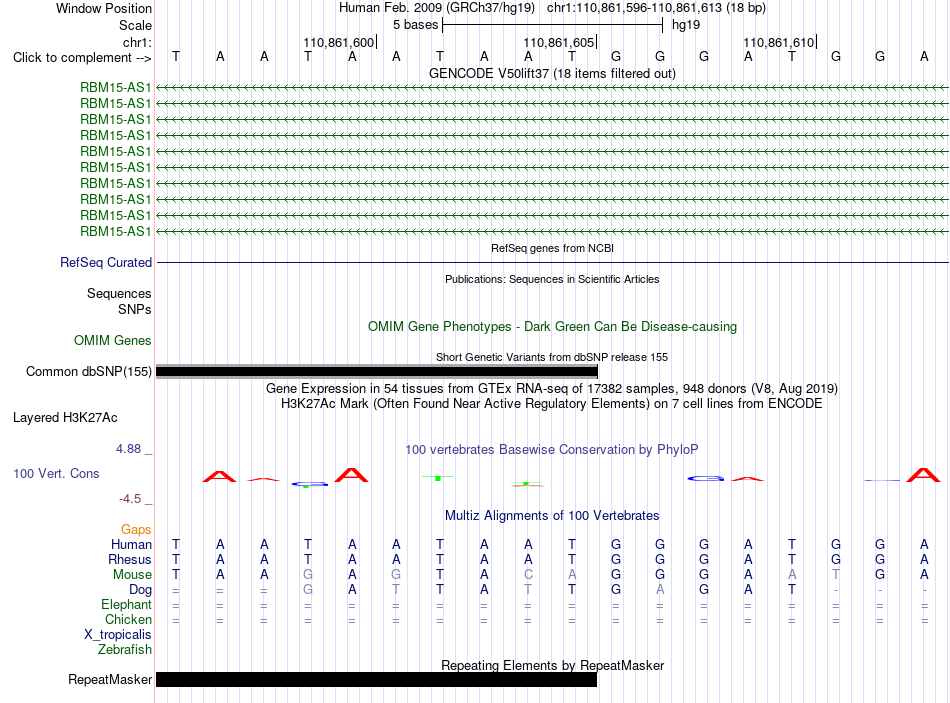Click the Scale label
This screenshot has width=950, height=703.
pos(135,25)
